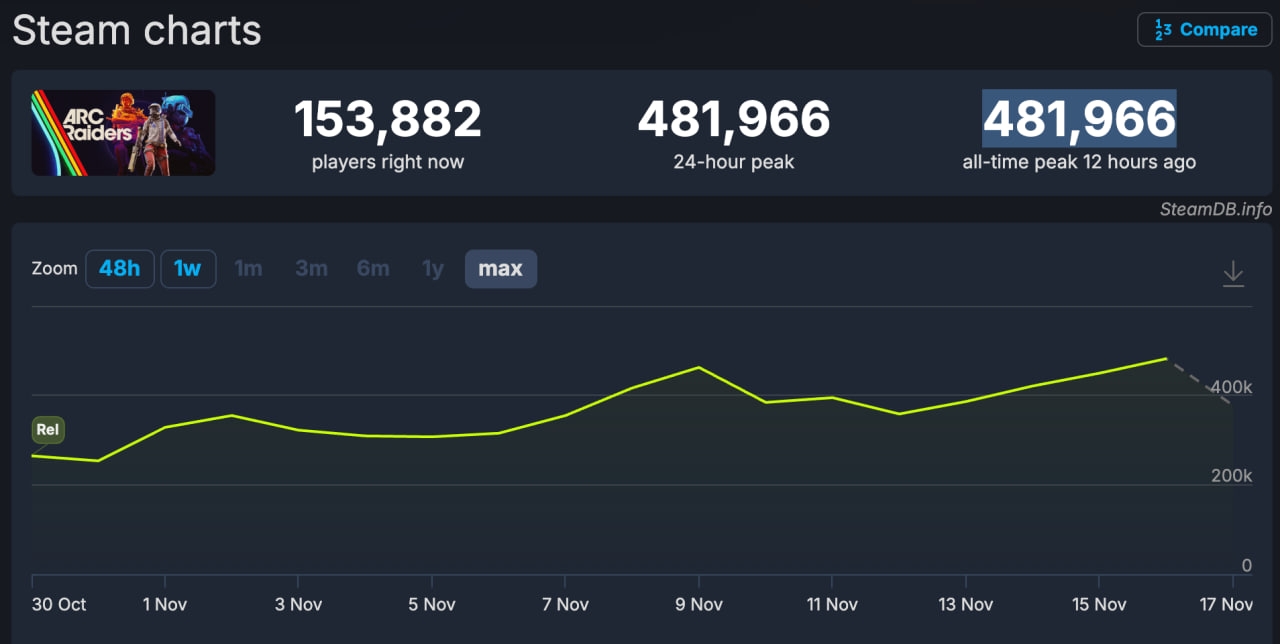Image resolution: width=1280 pixels, height=644 pixels.
Task: Choose the 1m zoom option
Action: click(248, 269)
